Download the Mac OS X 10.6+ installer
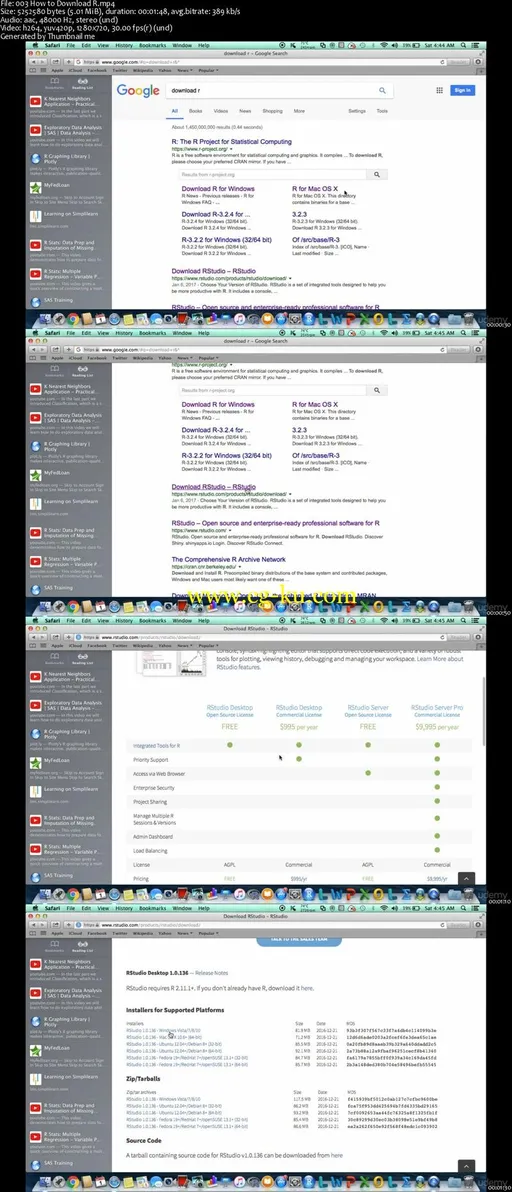 click(163, 1036)
